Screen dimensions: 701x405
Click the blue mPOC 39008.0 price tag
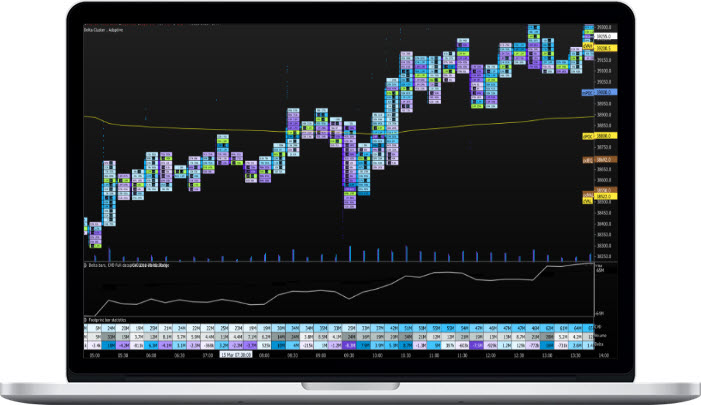pos(598,91)
